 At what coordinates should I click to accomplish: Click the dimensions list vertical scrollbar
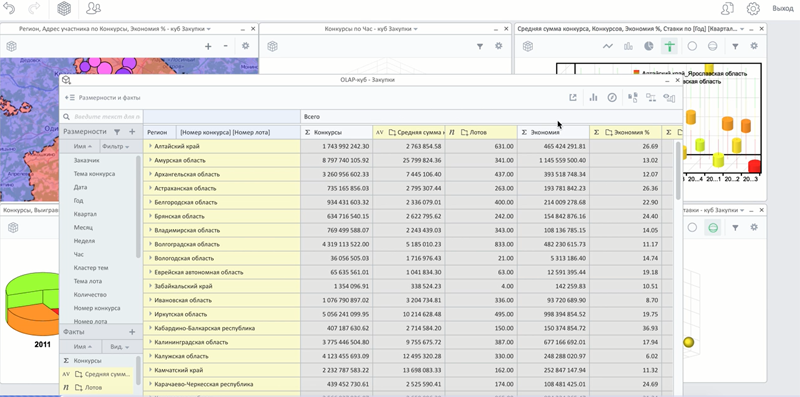pos(138,207)
